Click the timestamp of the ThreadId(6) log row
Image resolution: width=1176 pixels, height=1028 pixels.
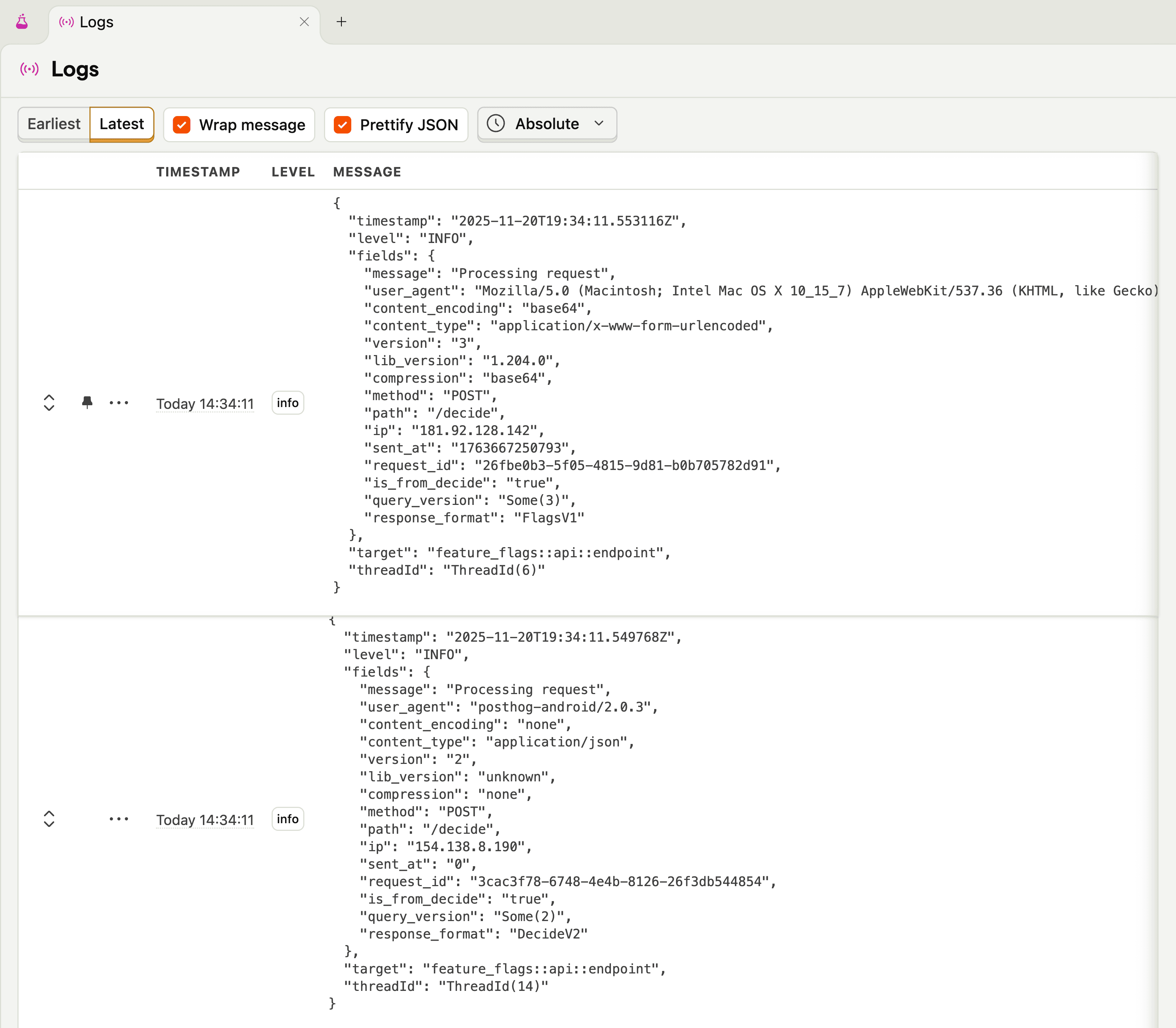pos(205,404)
